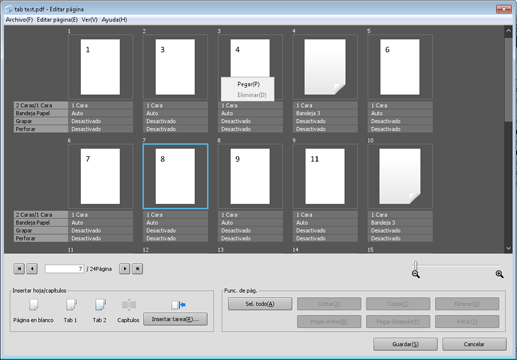Select the Tab 2 insert icon

(x=100, y=304)
